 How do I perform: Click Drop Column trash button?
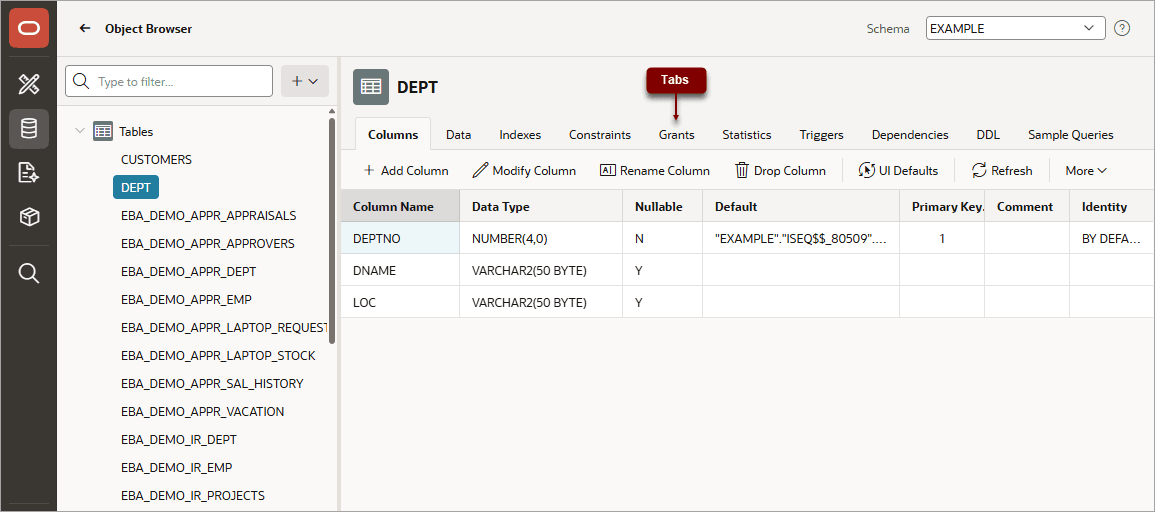click(x=780, y=170)
